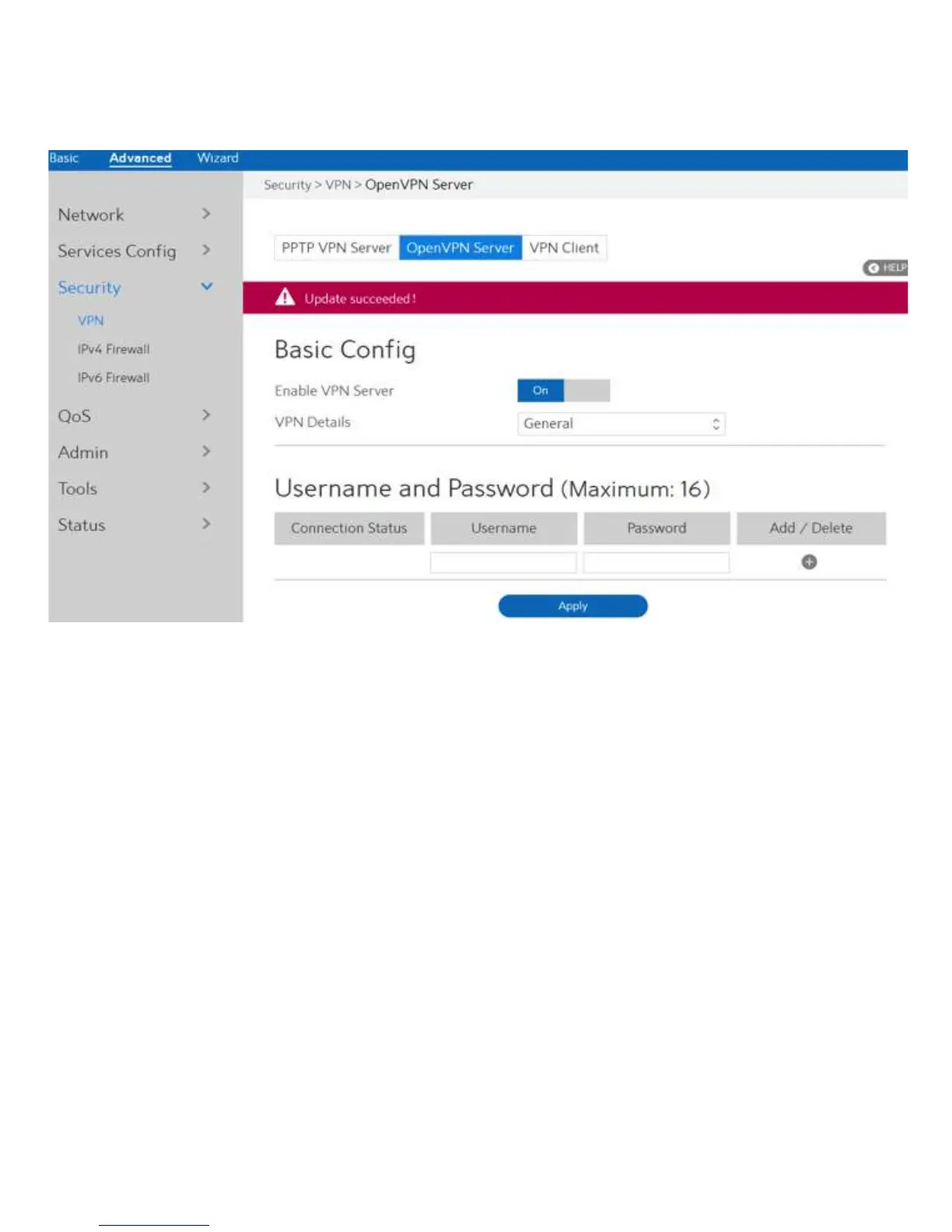Expand the QoS menu chevron
The image size is (952, 1232).
(x=206, y=415)
